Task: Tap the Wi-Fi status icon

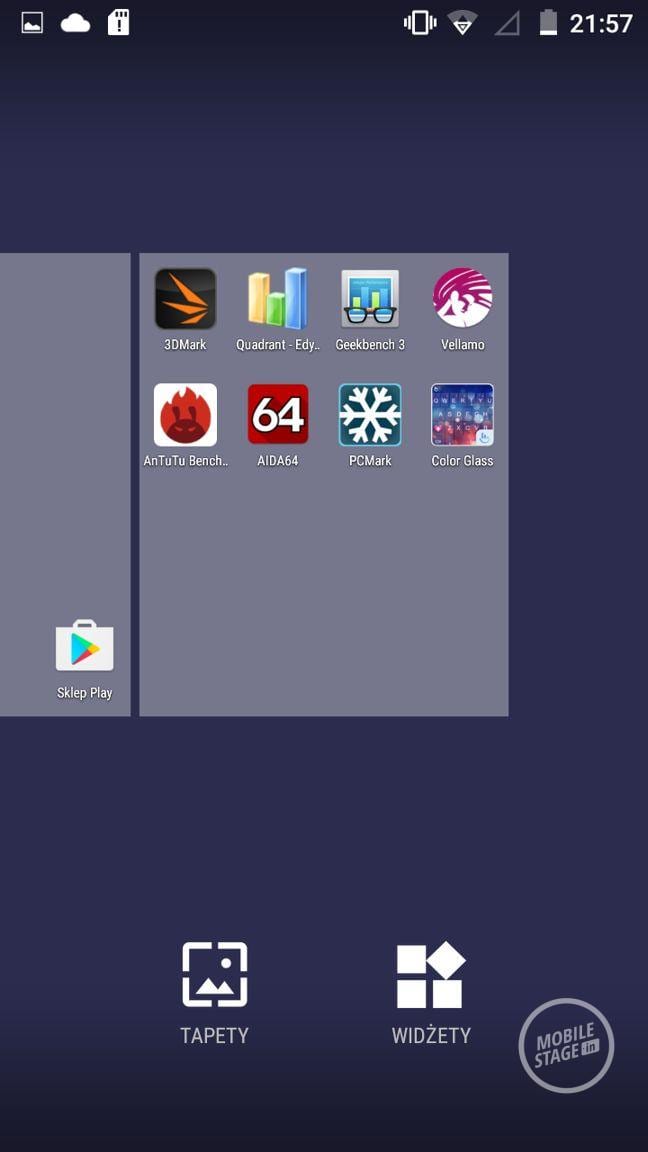Action: [462, 23]
